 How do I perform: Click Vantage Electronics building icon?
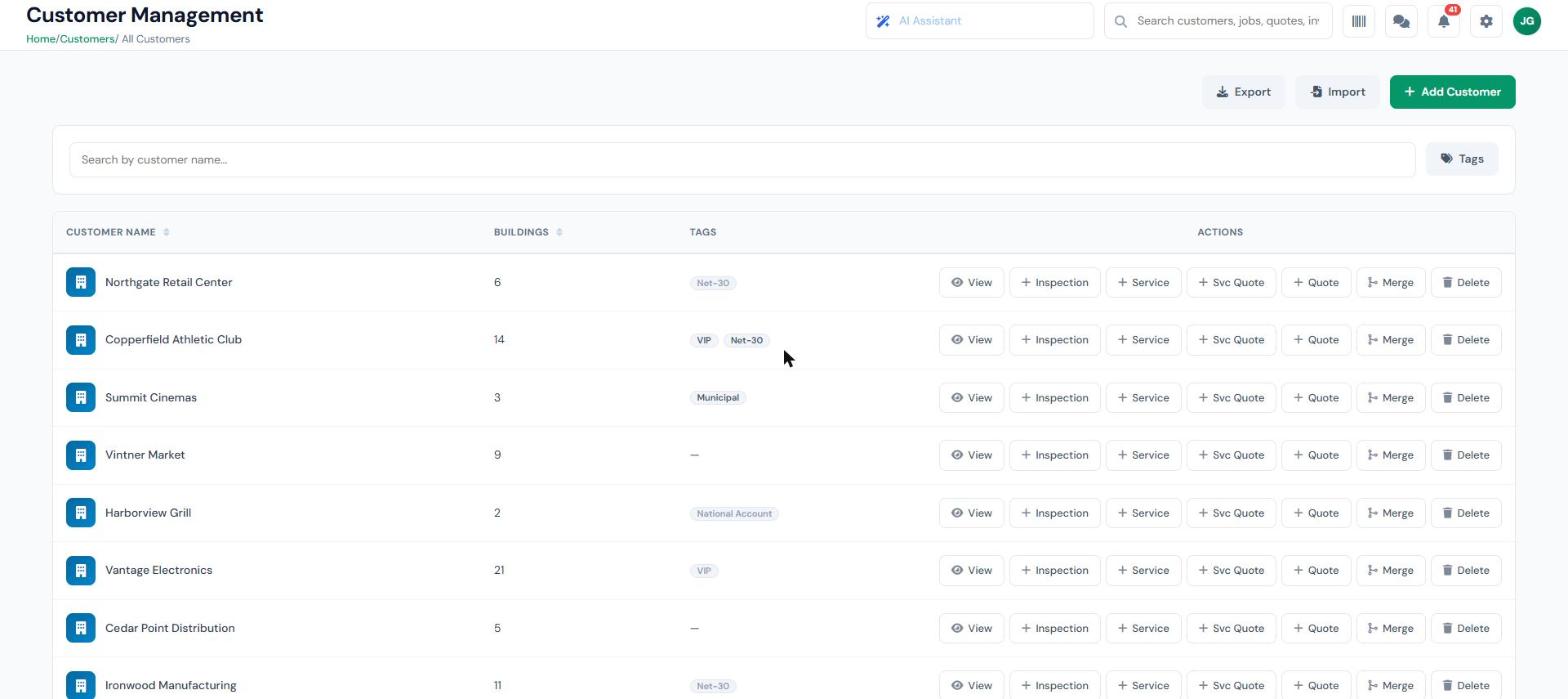[x=81, y=570]
